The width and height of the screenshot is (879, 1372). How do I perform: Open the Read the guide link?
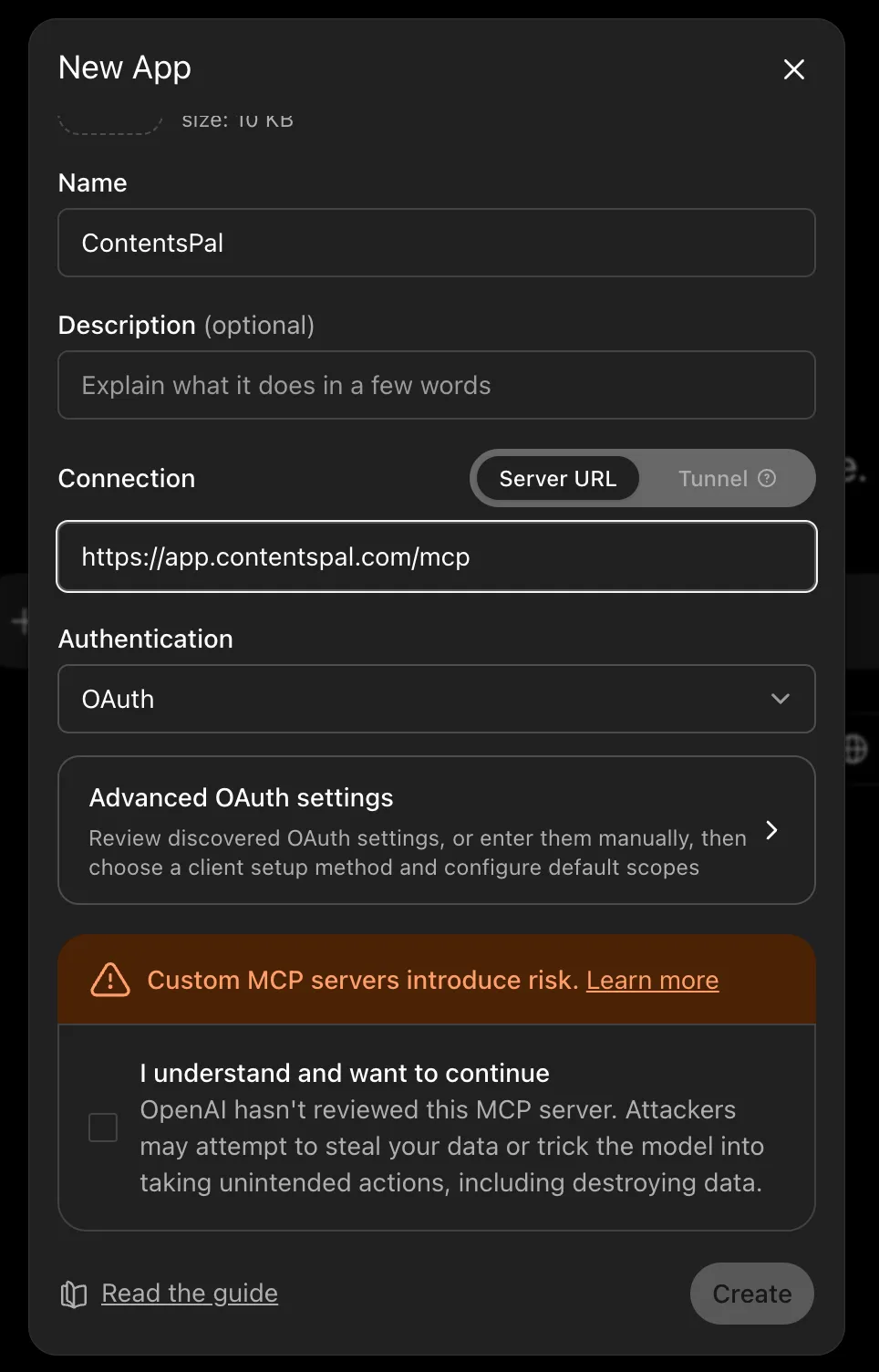[190, 1293]
